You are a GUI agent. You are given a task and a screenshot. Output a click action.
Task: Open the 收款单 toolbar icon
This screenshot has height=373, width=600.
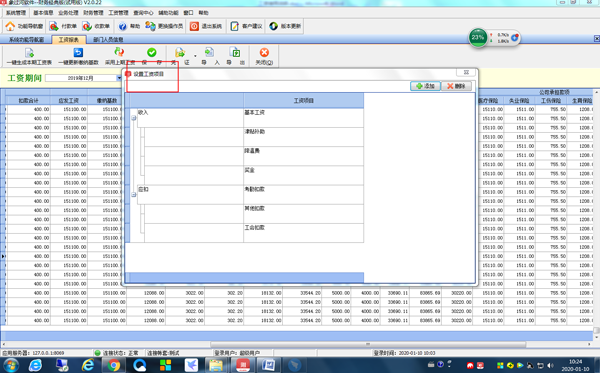point(87,26)
